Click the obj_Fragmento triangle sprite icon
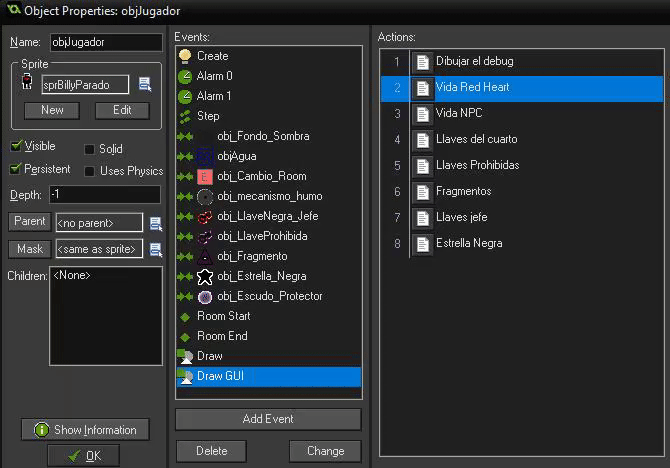Viewport: 670px width, 468px height. click(x=205, y=256)
